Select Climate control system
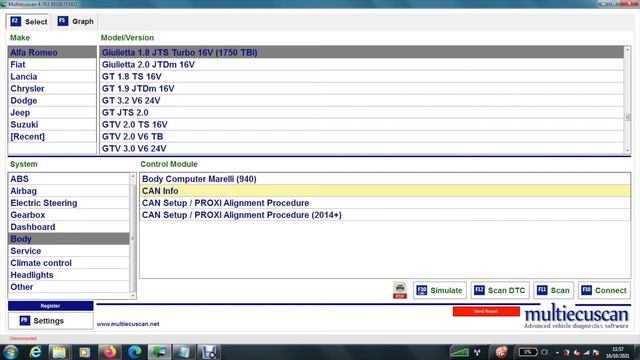 (x=69, y=263)
